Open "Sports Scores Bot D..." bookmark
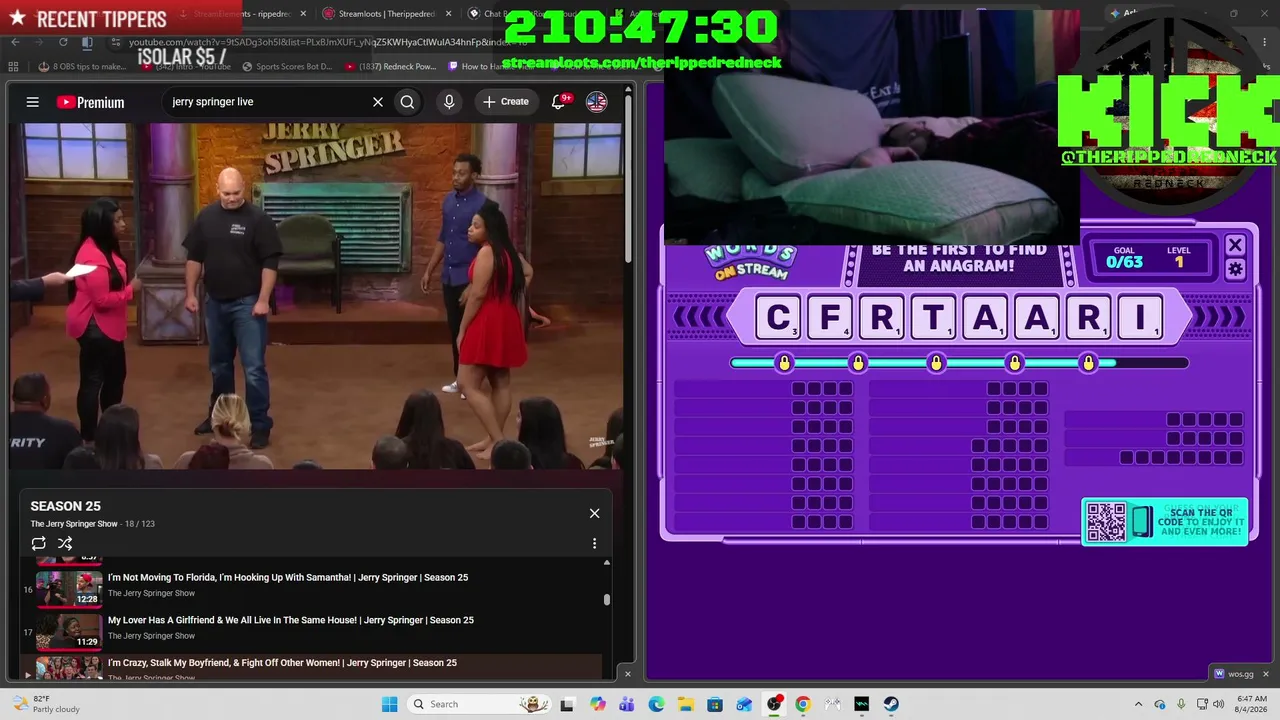 coord(287,67)
